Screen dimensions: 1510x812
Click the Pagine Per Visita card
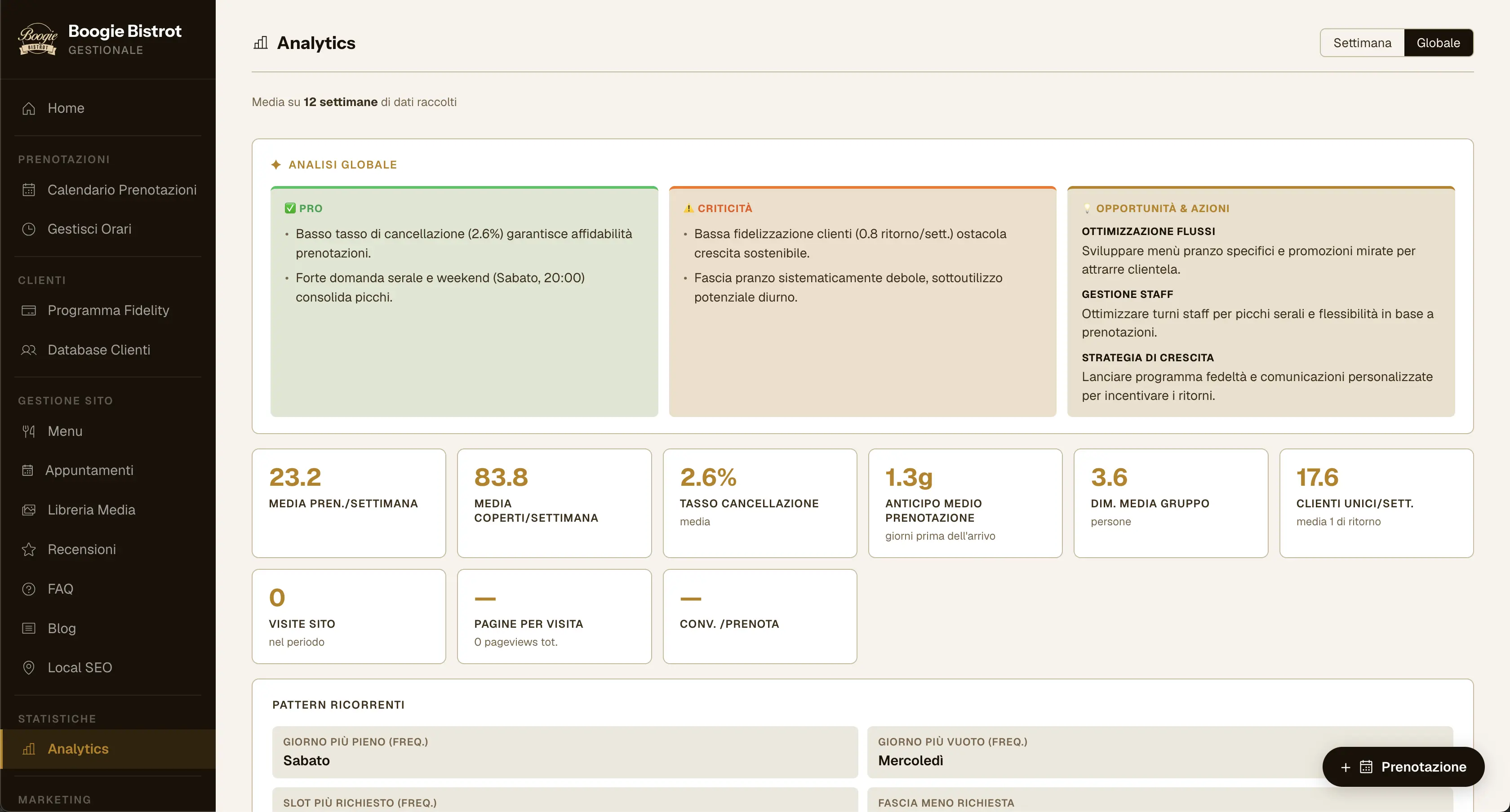click(x=554, y=616)
